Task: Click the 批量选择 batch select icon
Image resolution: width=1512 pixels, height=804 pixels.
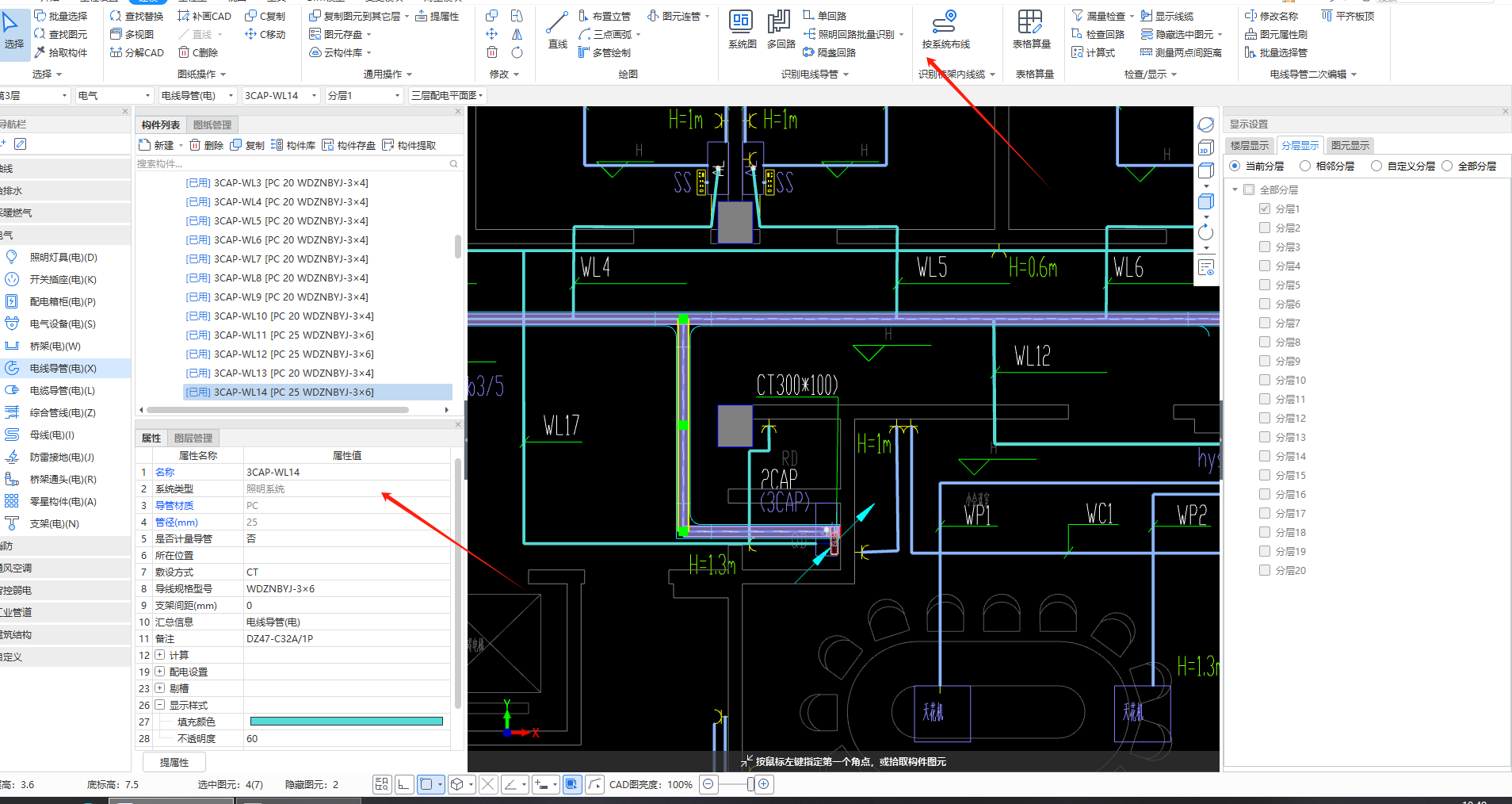Action: click(40, 16)
